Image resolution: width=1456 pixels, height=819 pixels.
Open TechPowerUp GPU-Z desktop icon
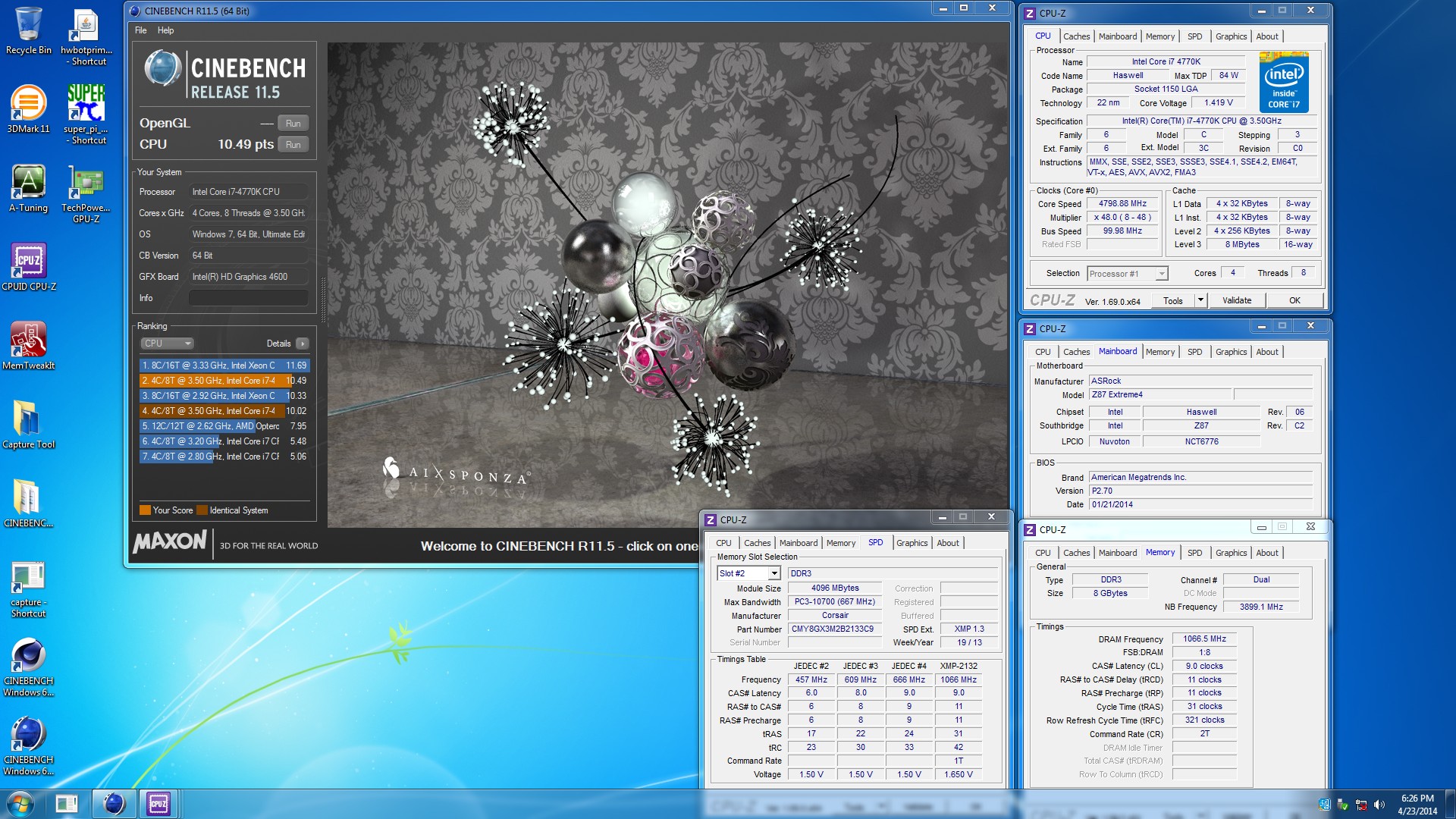86,194
